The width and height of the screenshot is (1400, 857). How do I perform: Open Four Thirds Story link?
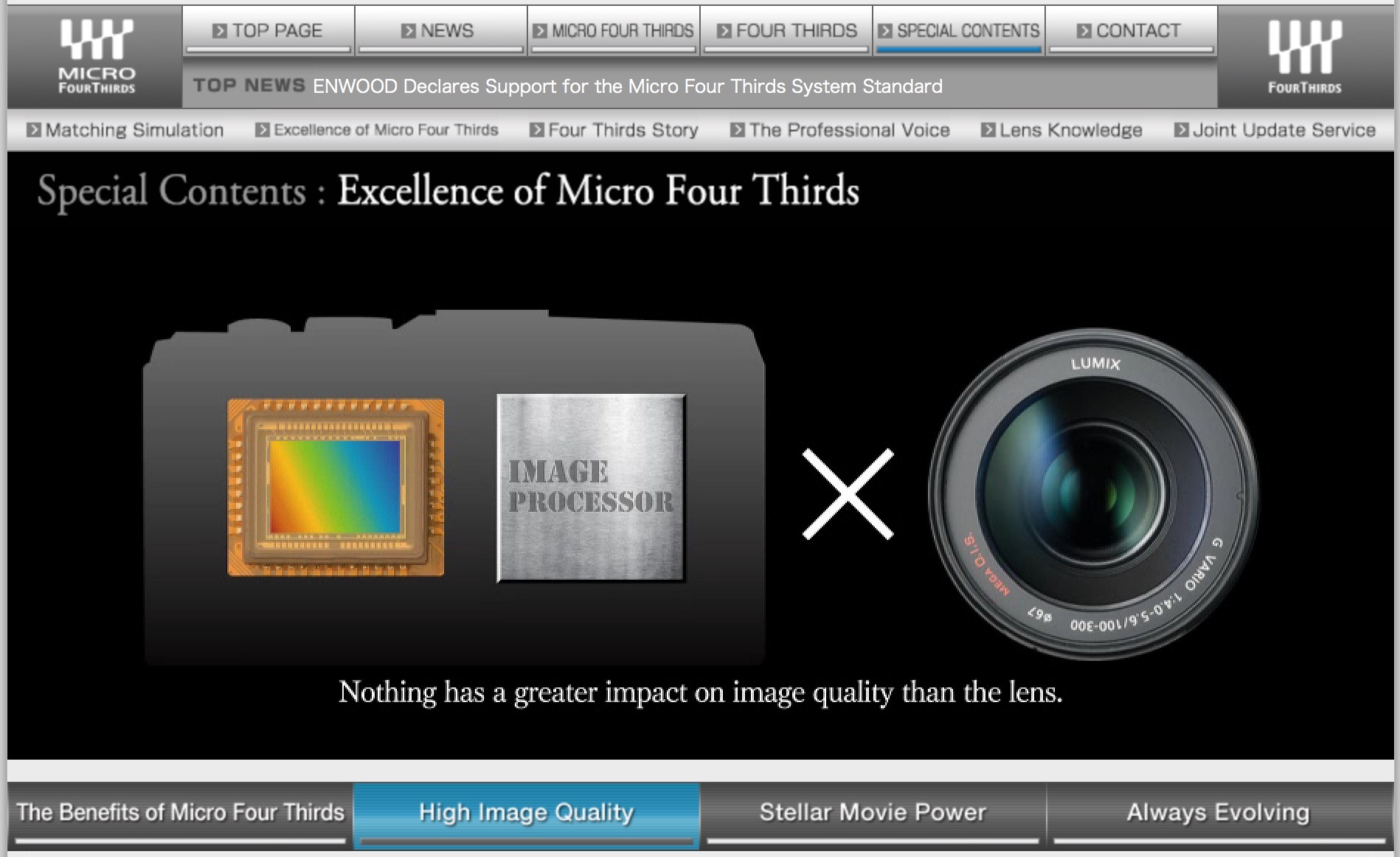[x=614, y=131]
